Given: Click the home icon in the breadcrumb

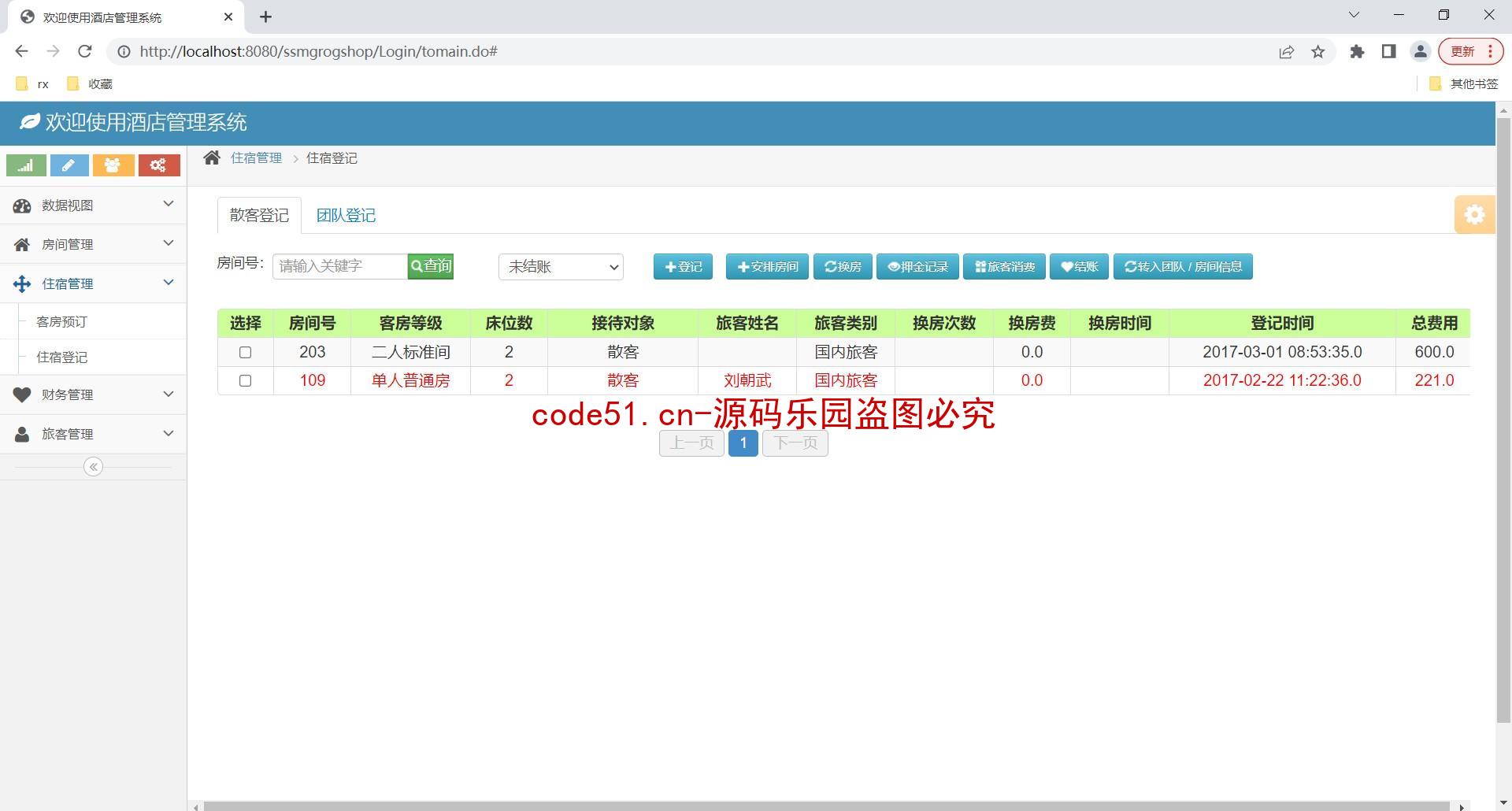Looking at the screenshot, I should (x=212, y=157).
